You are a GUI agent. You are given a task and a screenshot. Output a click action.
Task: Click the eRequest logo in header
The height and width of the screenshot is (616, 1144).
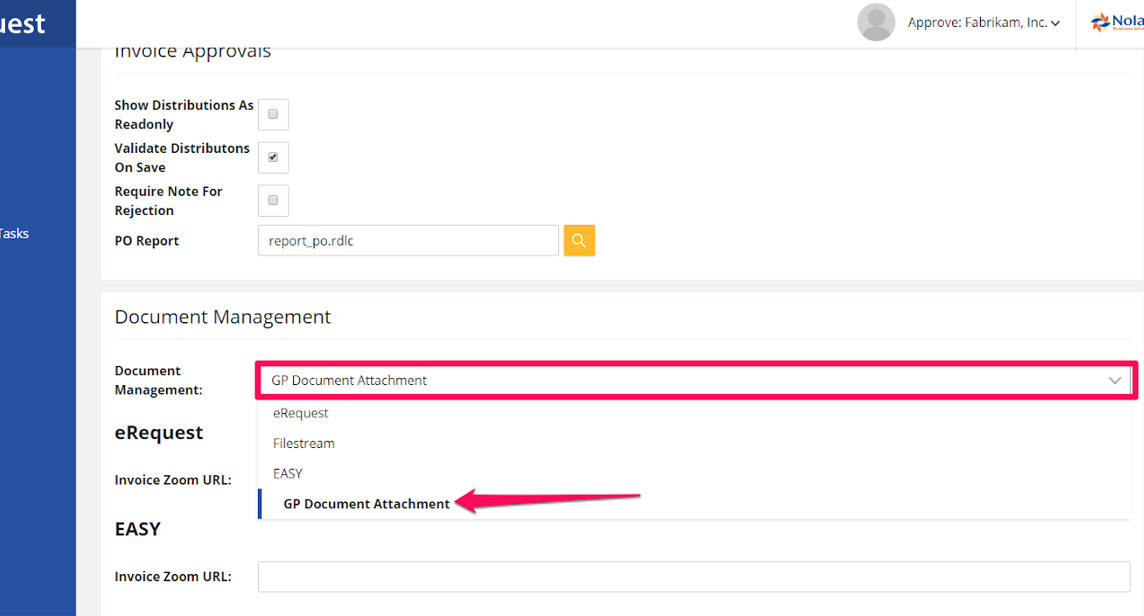coord(23,23)
